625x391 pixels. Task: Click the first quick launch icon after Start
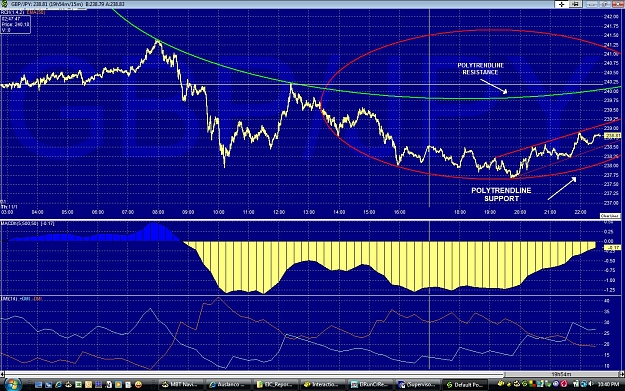pos(39,385)
